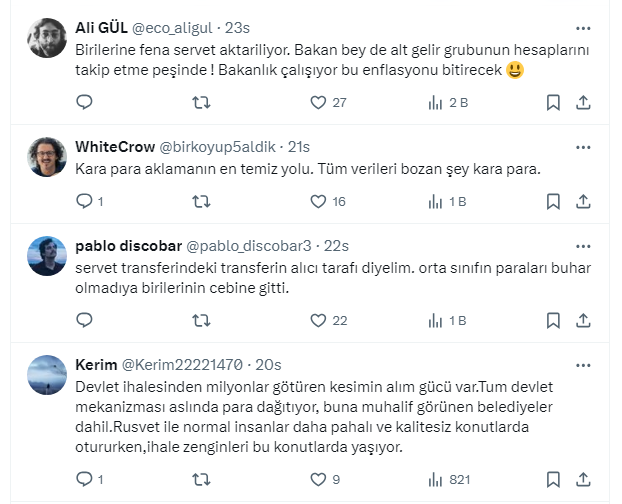Share Kerim's tweet
622x504 pixels.
point(584,480)
